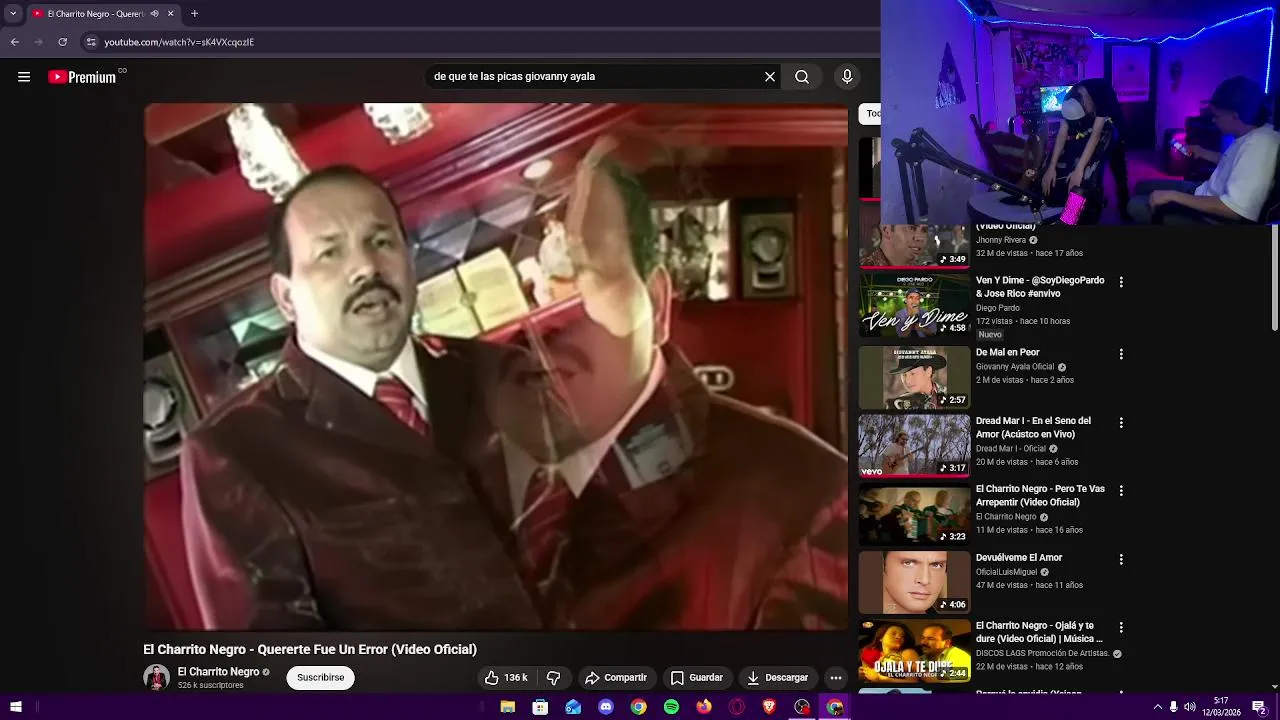Viewport: 1280px width, 720px height.
Task: Open Pero Te Vas Arrepentir video title
Action: (x=1040, y=496)
